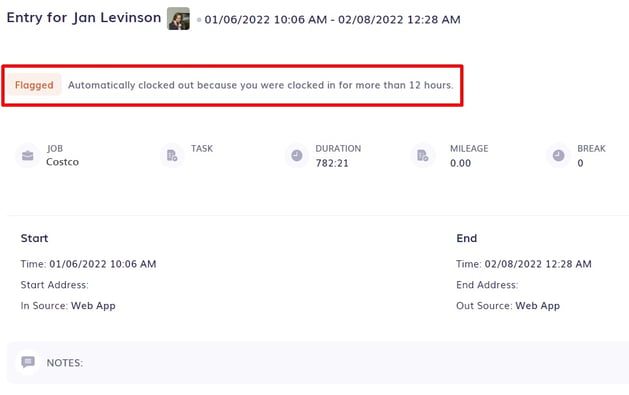Screen dimensions: 629x395
Task: Click the In Source Web App text
Action: pos(93,306)
